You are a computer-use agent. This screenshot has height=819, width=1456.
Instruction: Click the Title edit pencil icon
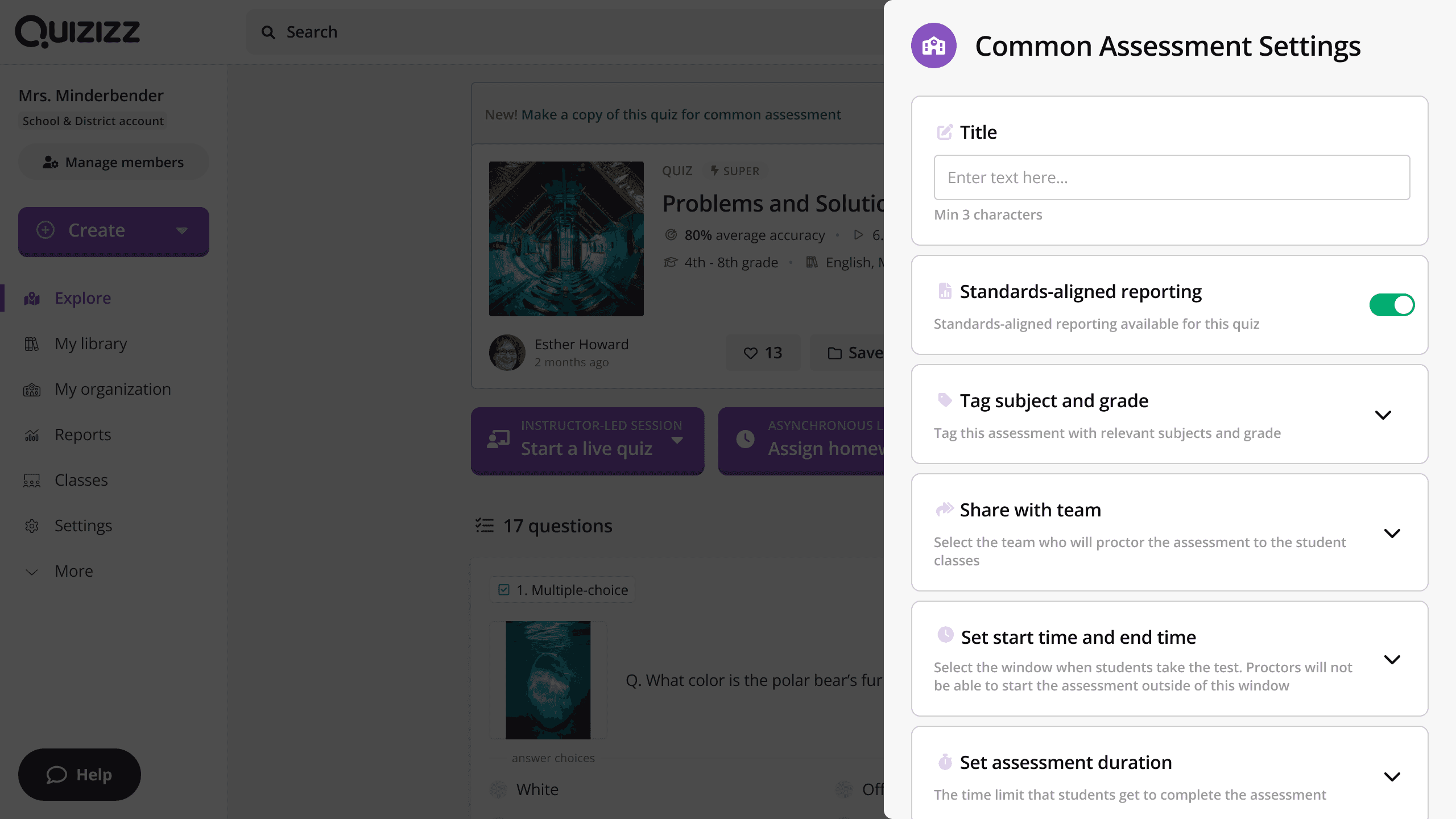click(945, 132)
